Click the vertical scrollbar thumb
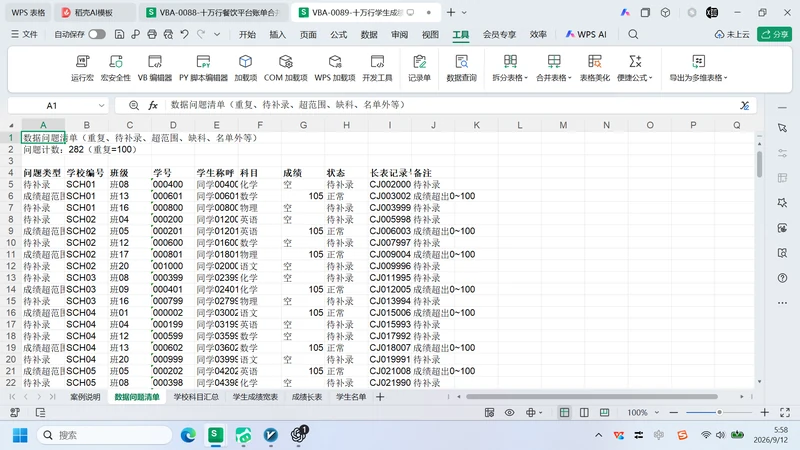Viewport: 800px width, 450px height. click(760, 164)
